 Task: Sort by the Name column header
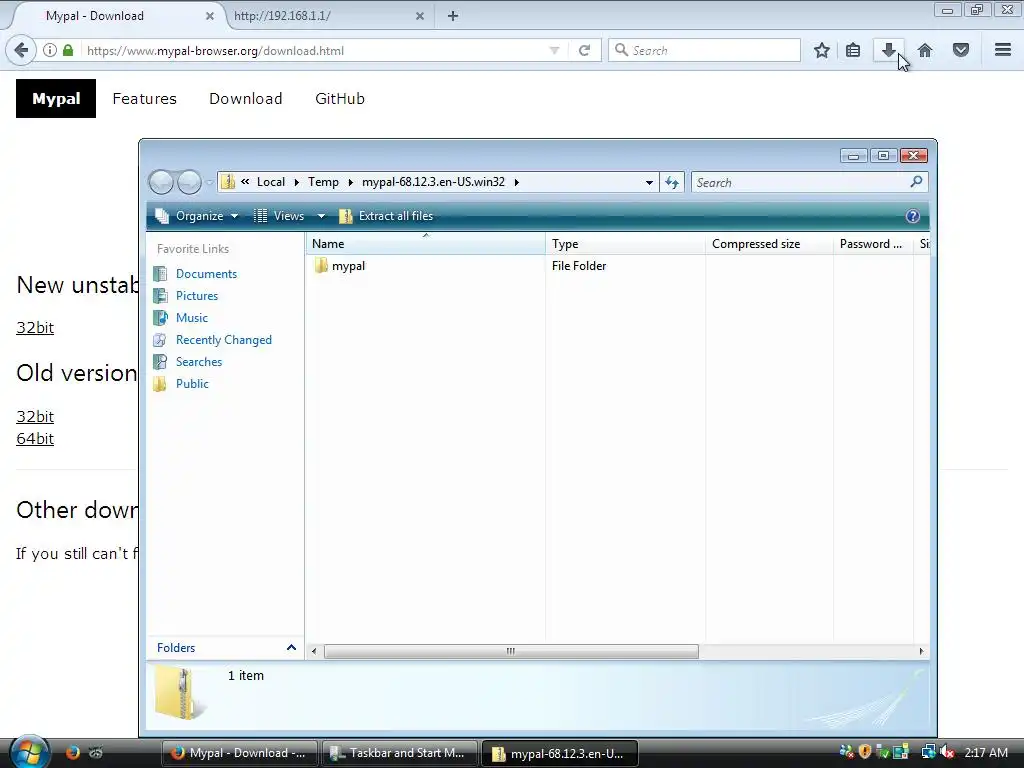point(425,244)
